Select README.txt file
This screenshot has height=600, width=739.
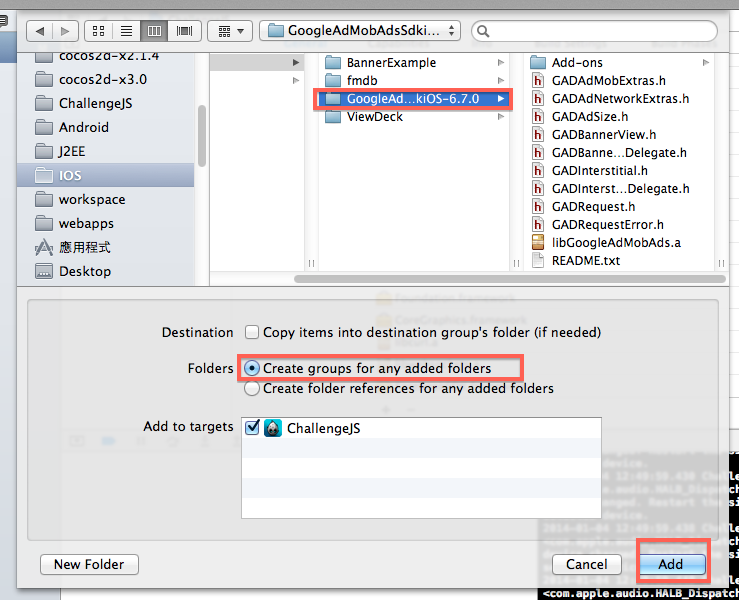[620, 261]
